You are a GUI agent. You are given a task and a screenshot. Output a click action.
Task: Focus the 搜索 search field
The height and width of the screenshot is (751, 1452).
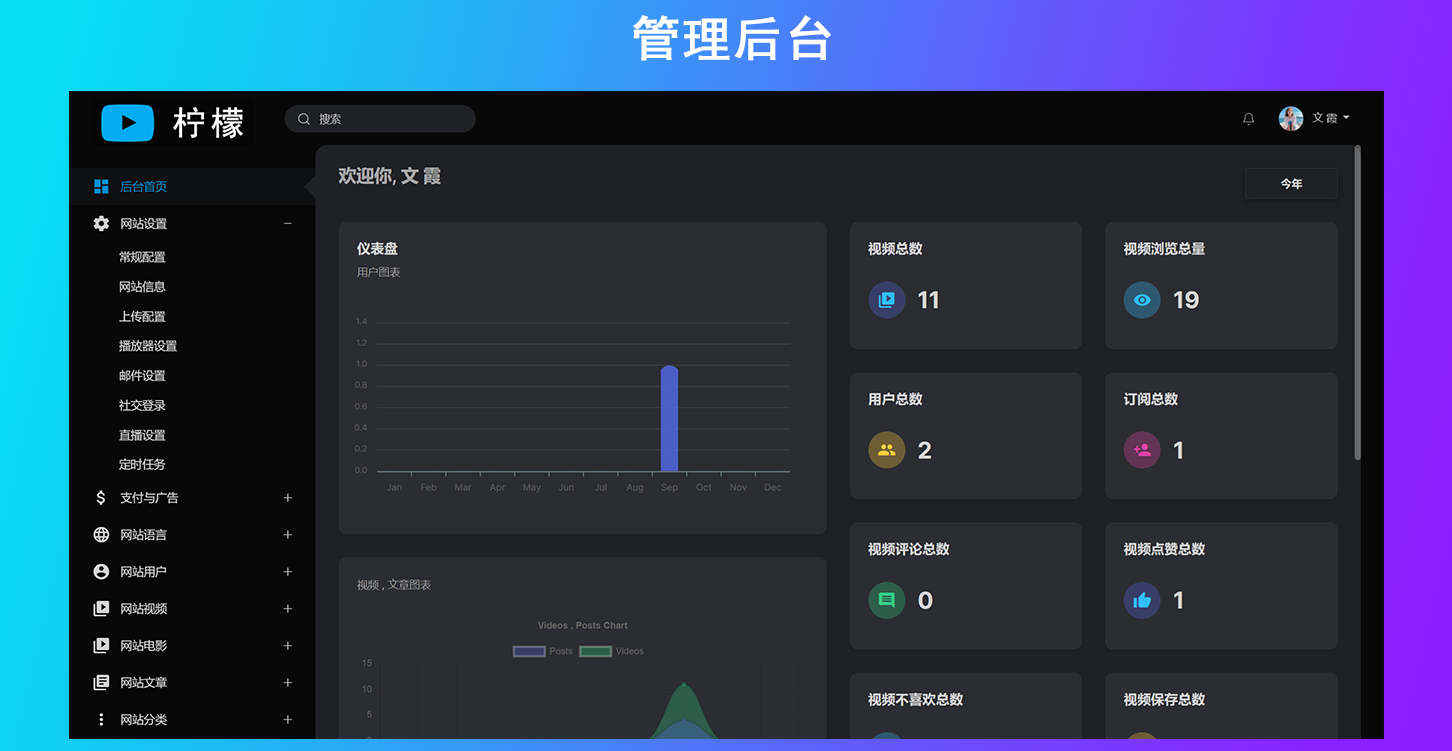click(x=380, y=119)
